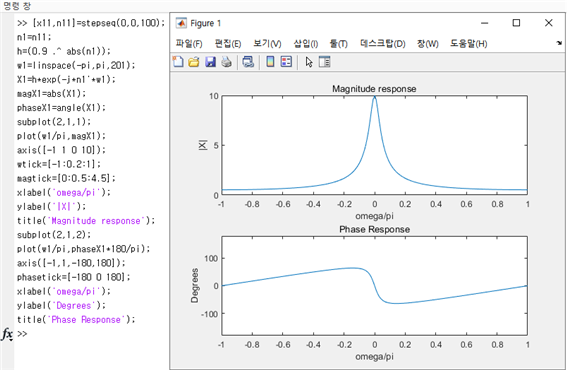Click the ylabel('|X|'); line
567x370 pixels.
[51, 207]
